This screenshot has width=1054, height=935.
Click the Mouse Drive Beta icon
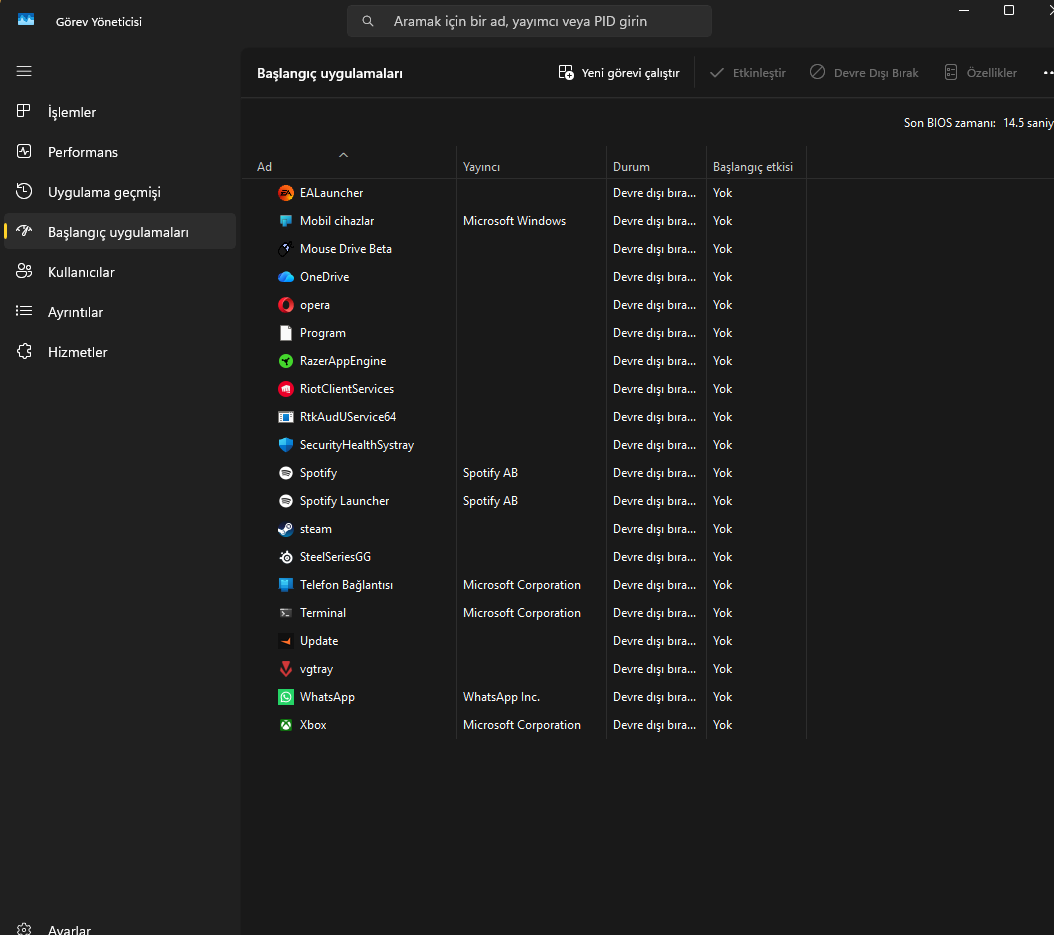(286, 249)
